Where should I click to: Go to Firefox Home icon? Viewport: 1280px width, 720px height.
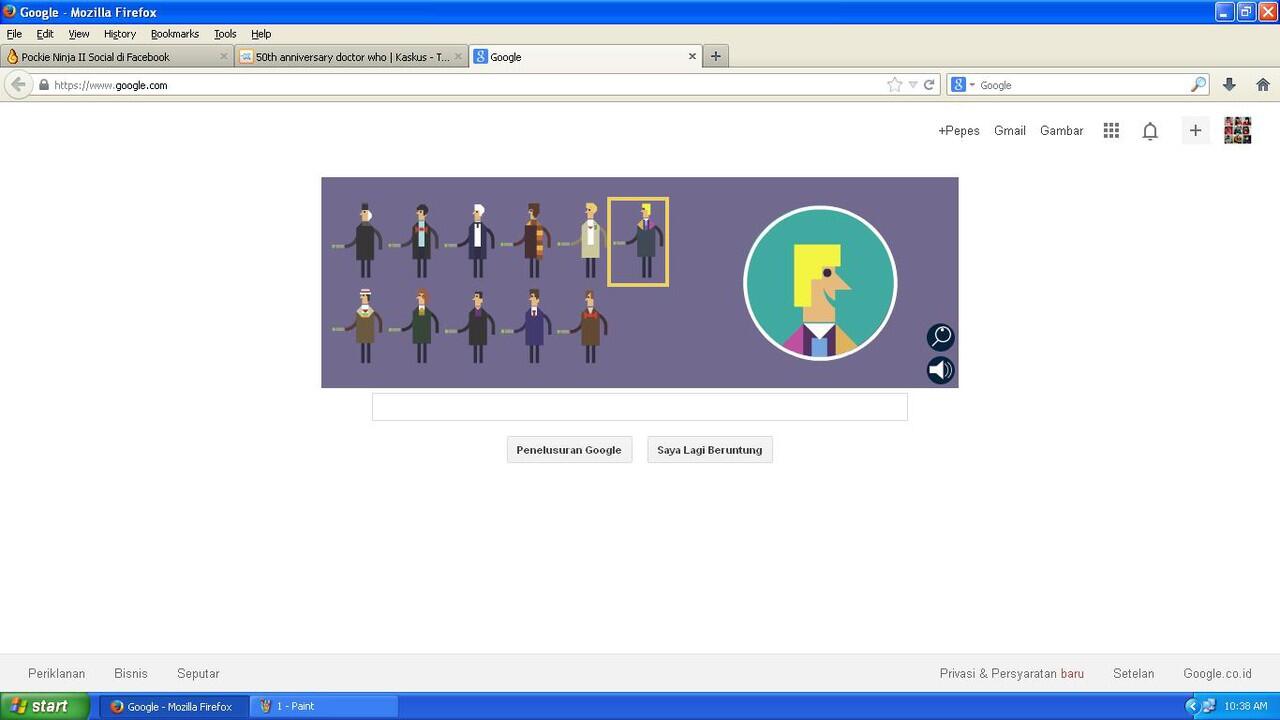[1263, 85]
